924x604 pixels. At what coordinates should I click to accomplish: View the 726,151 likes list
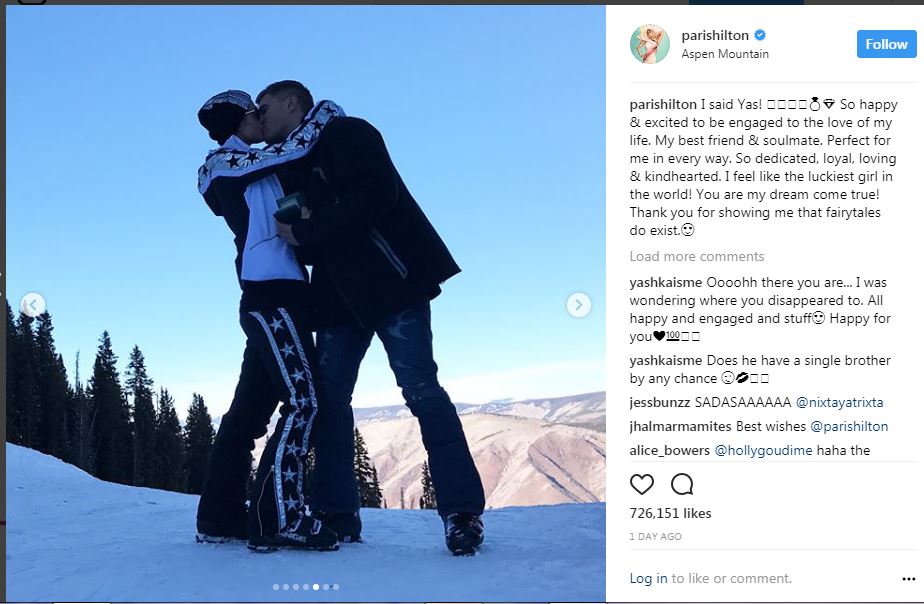click(x=670, y=513)
